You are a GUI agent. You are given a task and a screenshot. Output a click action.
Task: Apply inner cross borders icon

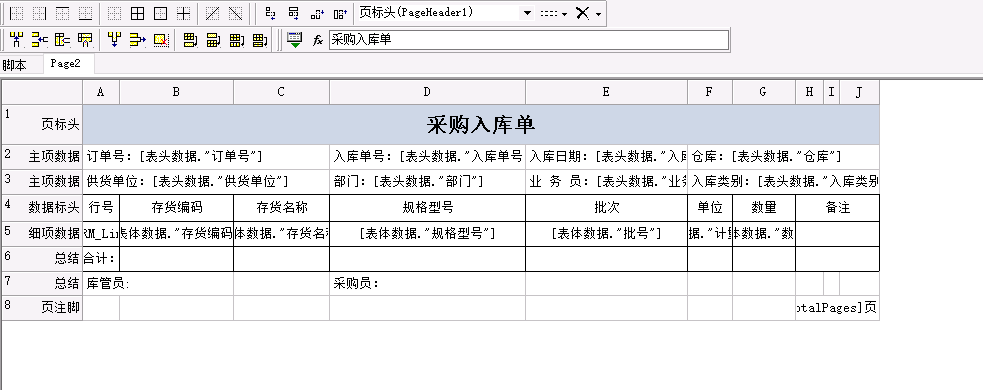[x=184, y=13]
